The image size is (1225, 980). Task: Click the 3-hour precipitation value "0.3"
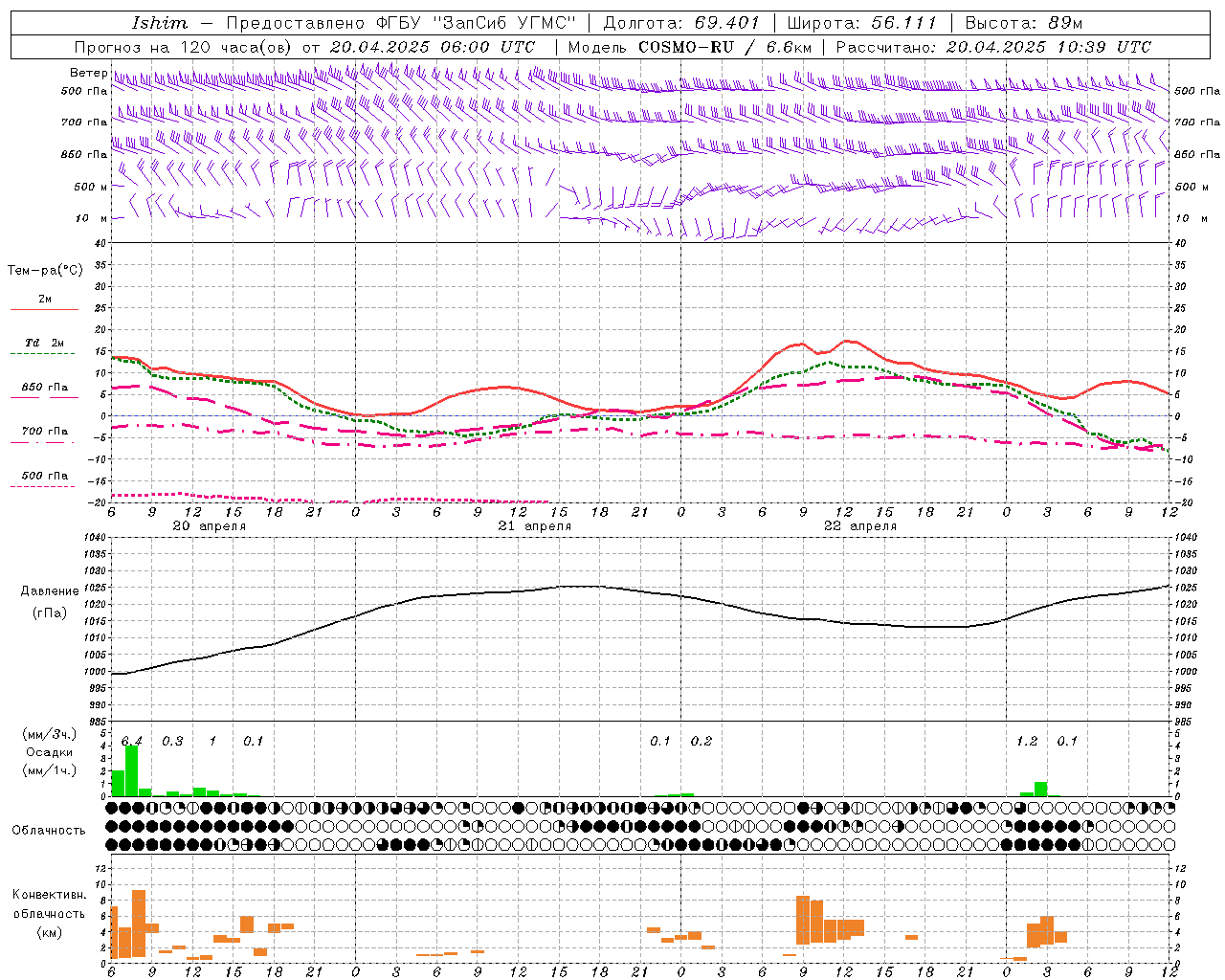(172, 741)
